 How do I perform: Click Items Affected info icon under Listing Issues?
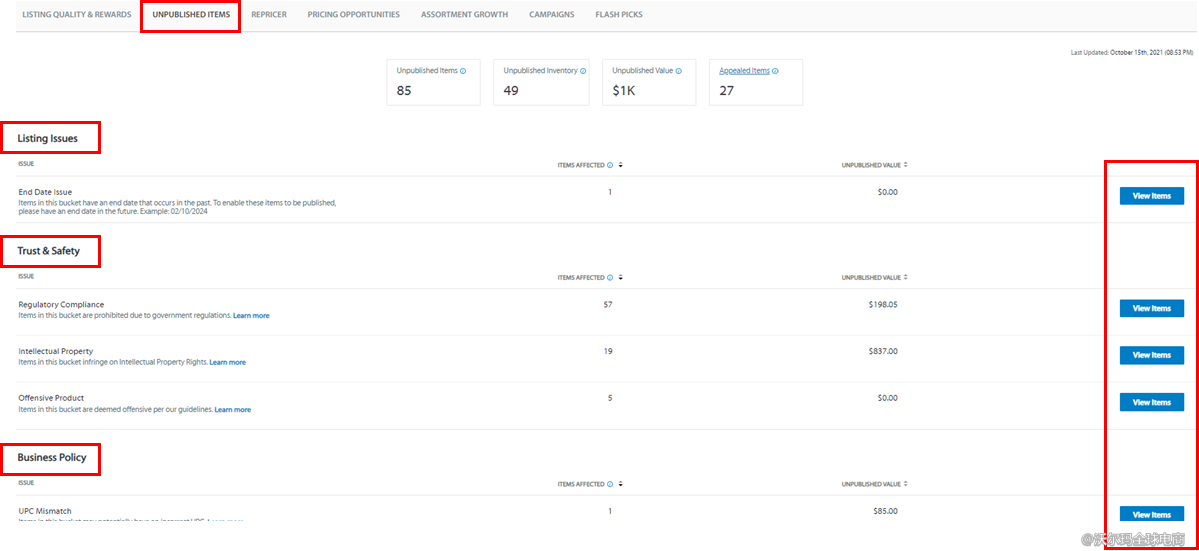click(x=610, y=165)
